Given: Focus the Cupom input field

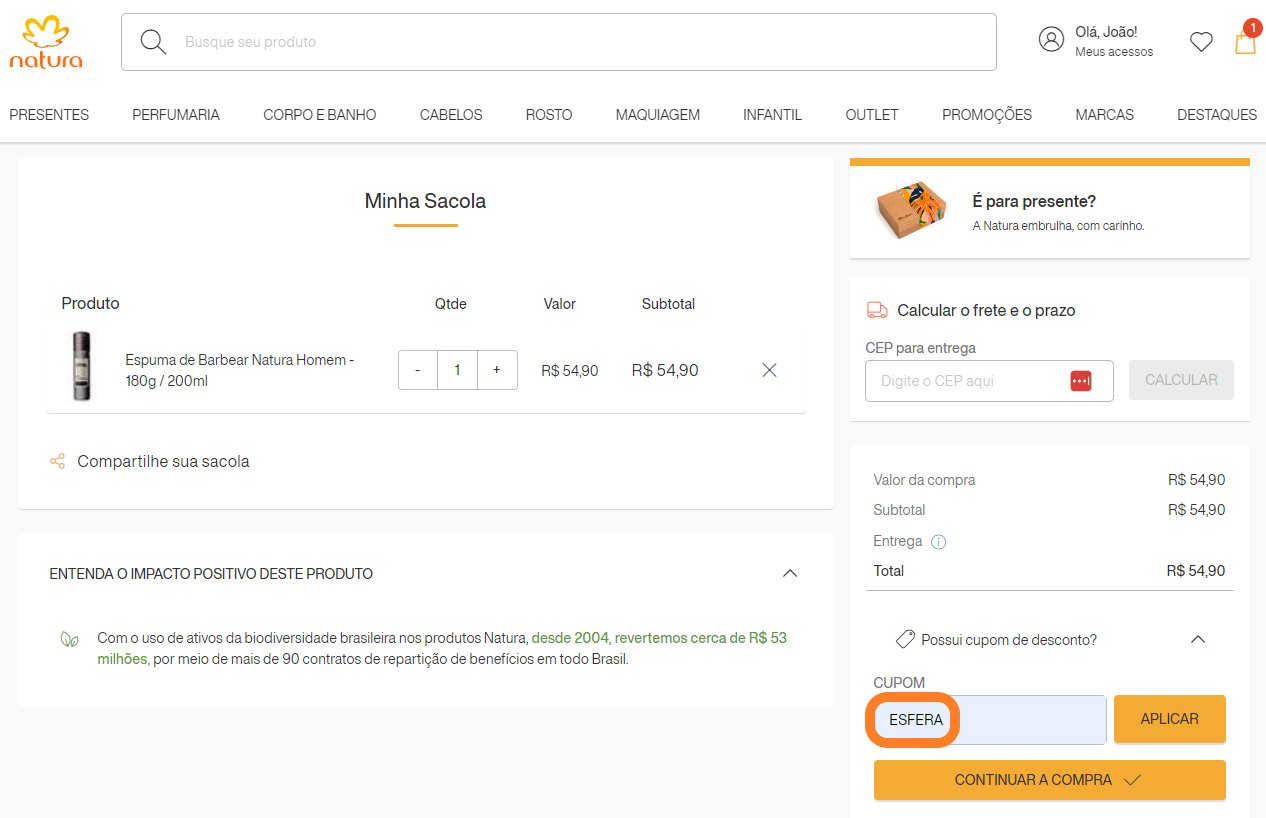Looking at the screenshot, I should (x=990, y=720).
